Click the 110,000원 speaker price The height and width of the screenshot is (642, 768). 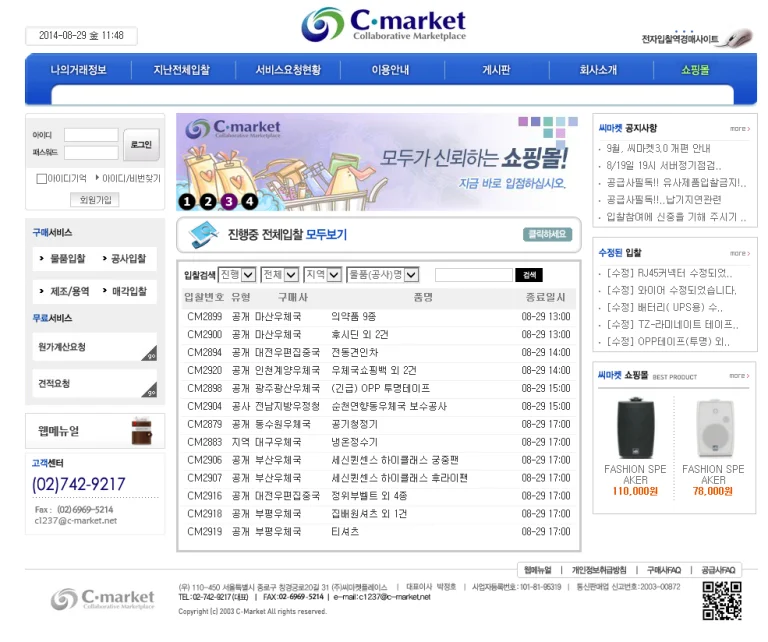point(635,491)
